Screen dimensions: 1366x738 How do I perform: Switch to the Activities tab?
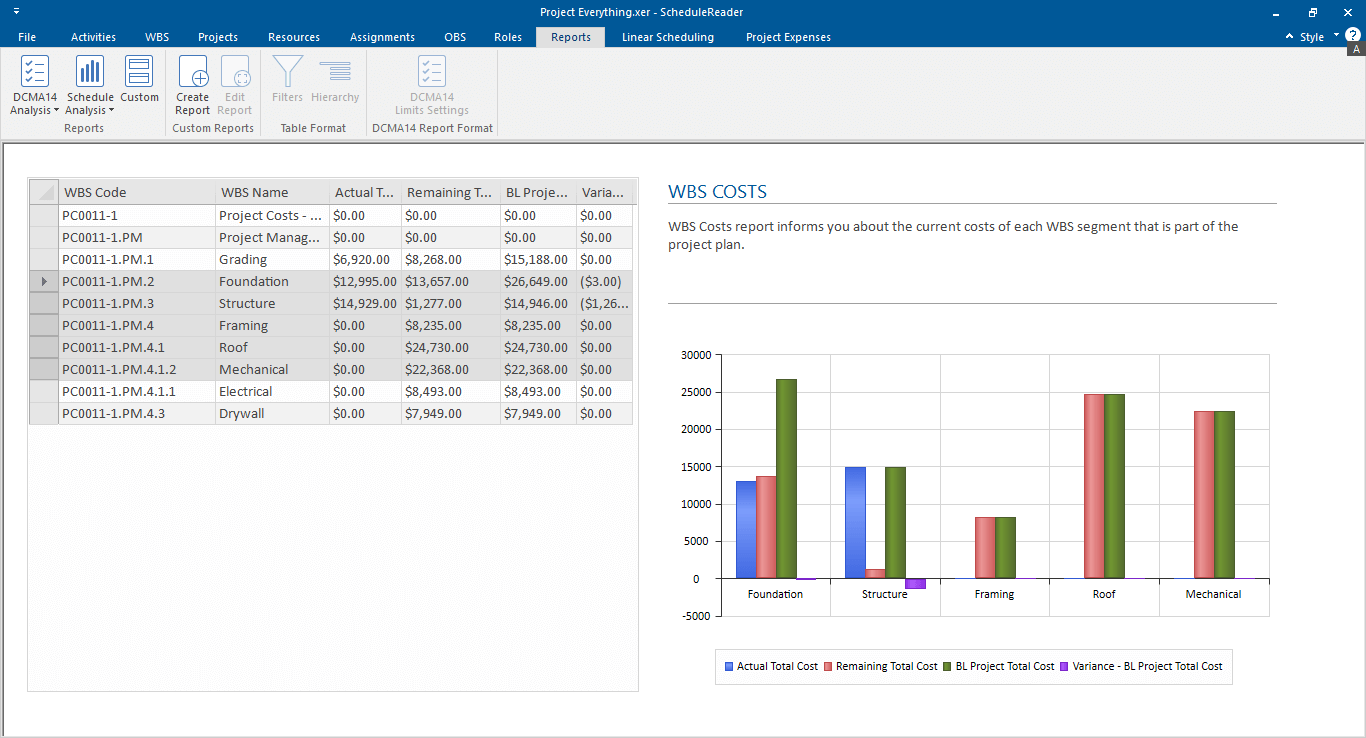coord(93,37)
